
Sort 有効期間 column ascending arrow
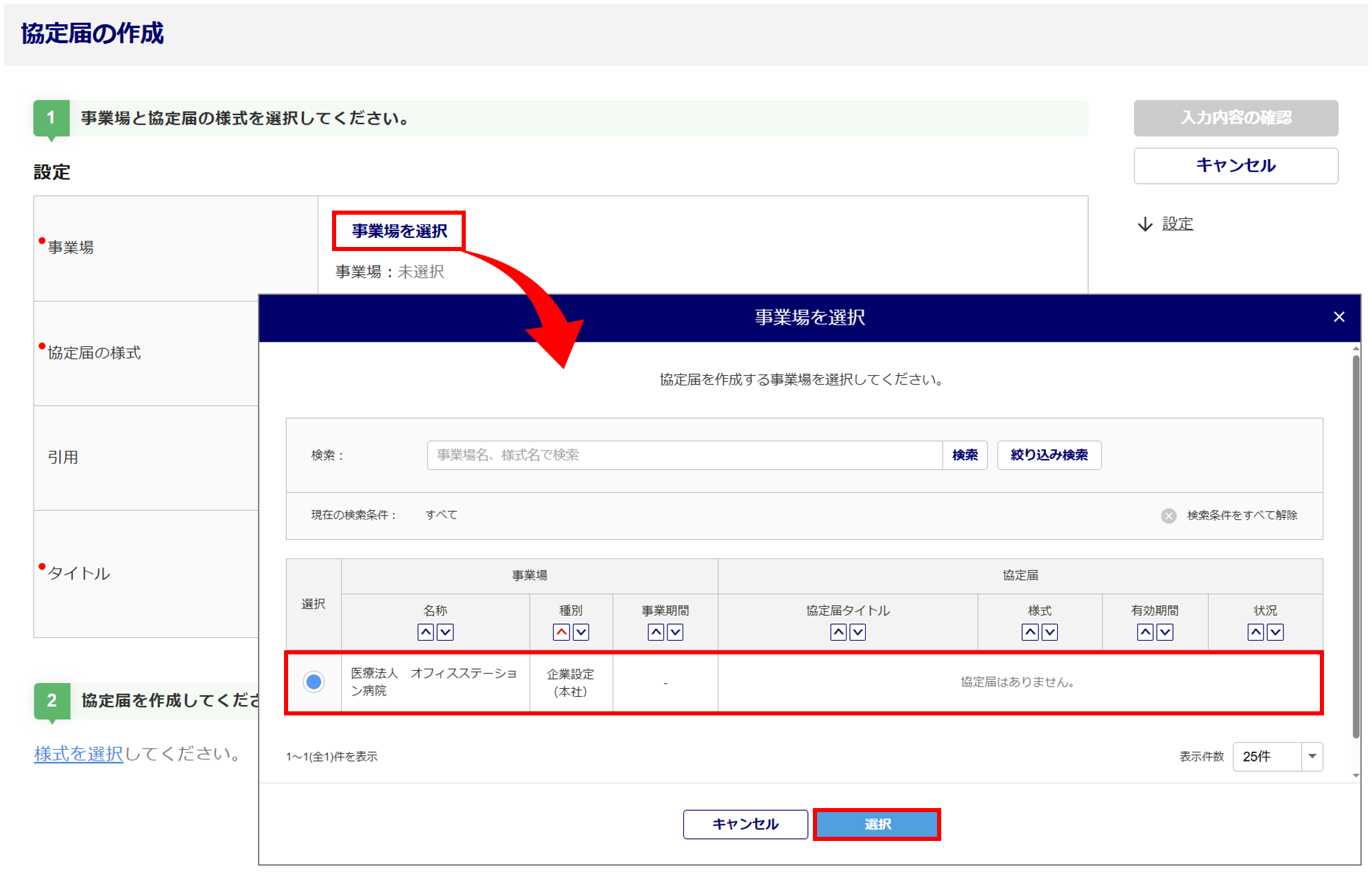click(x=1145, y=632)
